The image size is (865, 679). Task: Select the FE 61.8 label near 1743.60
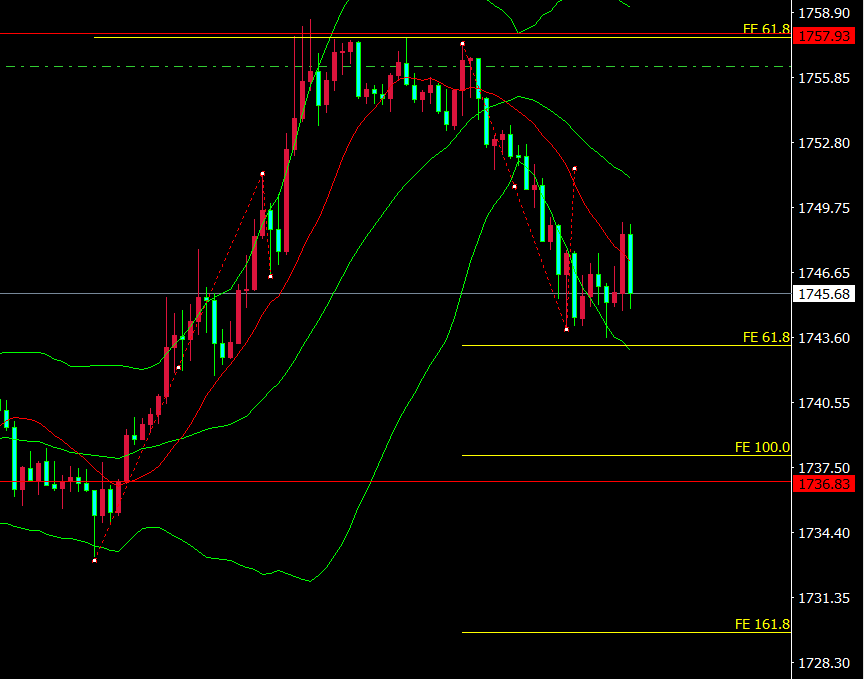point(766,338)
